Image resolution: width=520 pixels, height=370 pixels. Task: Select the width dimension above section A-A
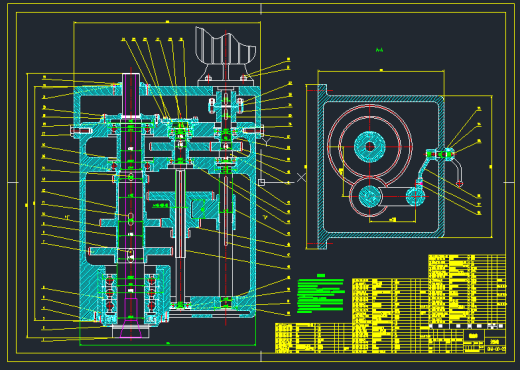pyautogui.click(x=381, y=71)
